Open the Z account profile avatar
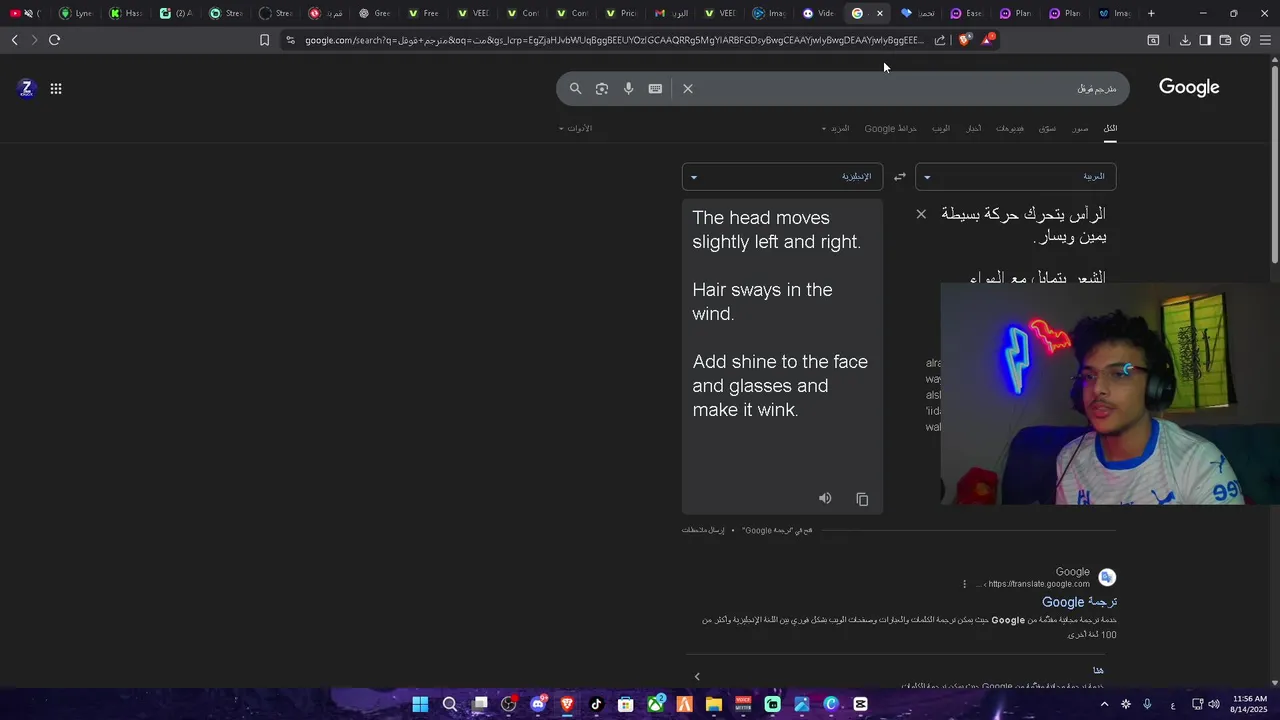This screenshot has height=720, width=1280. coord(27,89)
